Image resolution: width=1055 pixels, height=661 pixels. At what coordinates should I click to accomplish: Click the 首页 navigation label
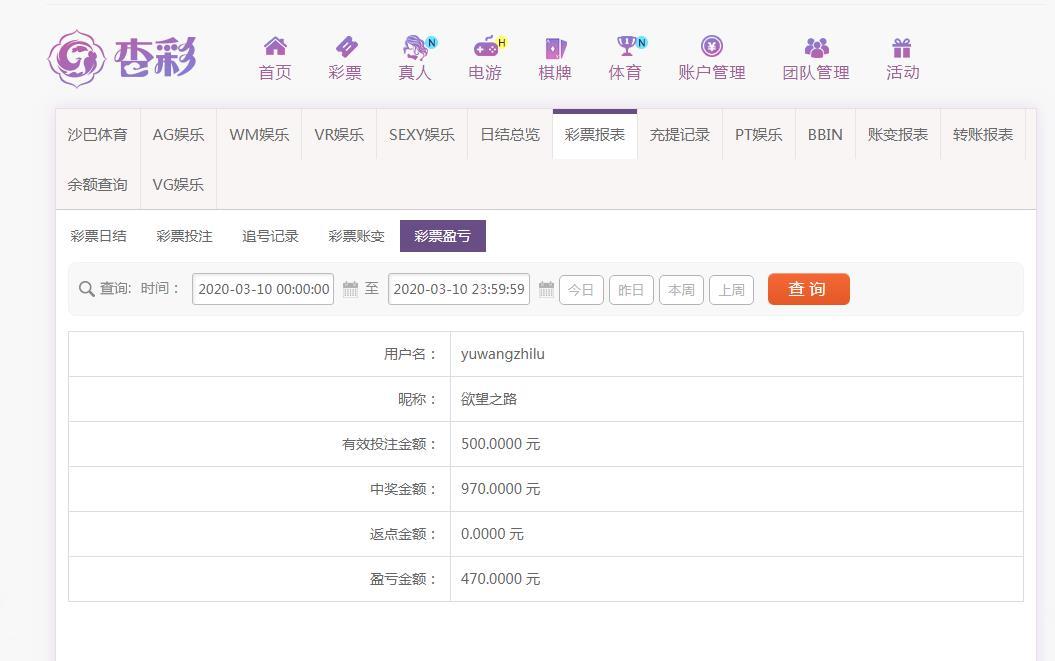[275, 73]
